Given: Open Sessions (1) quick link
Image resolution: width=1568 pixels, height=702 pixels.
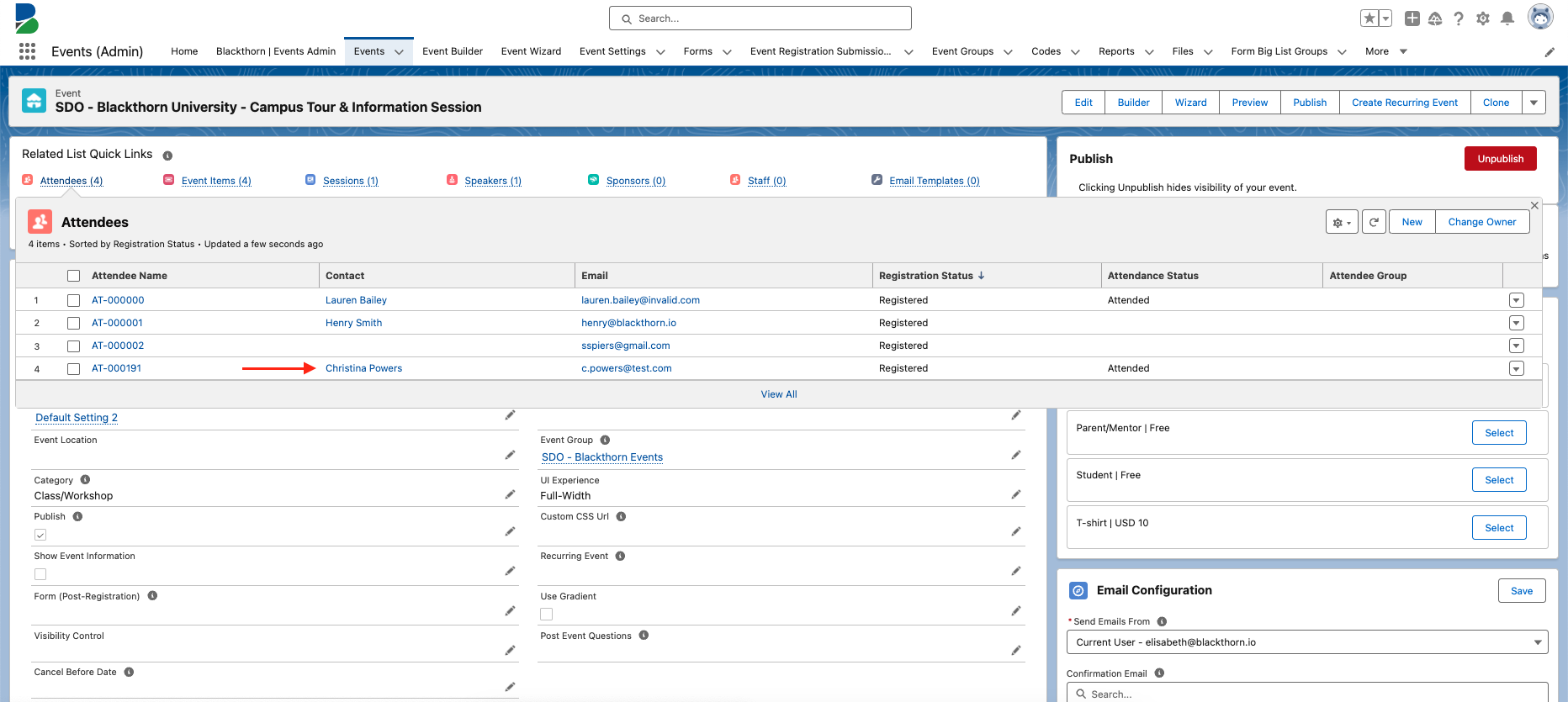Looking at the screenshot, I should click(351, 181).
